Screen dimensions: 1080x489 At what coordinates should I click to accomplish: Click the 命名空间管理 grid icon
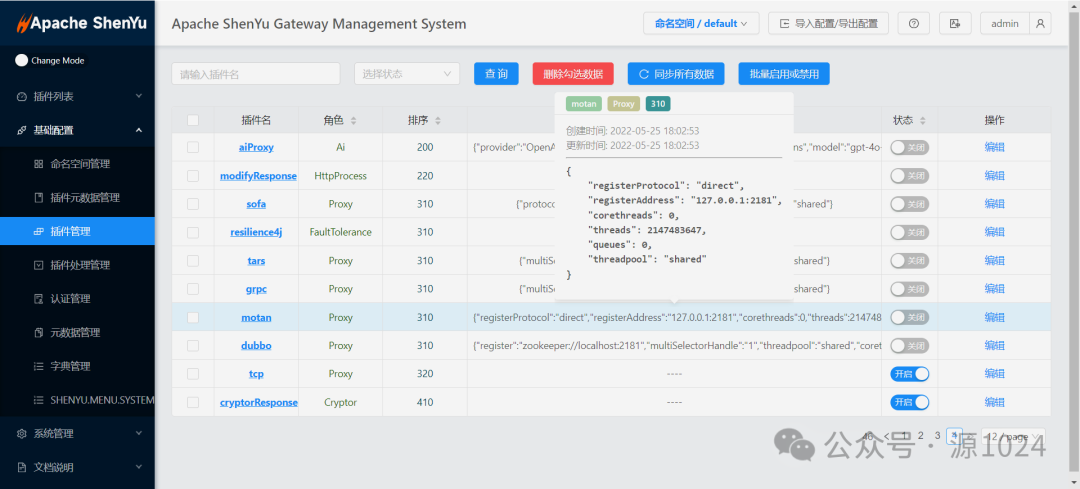39,164
